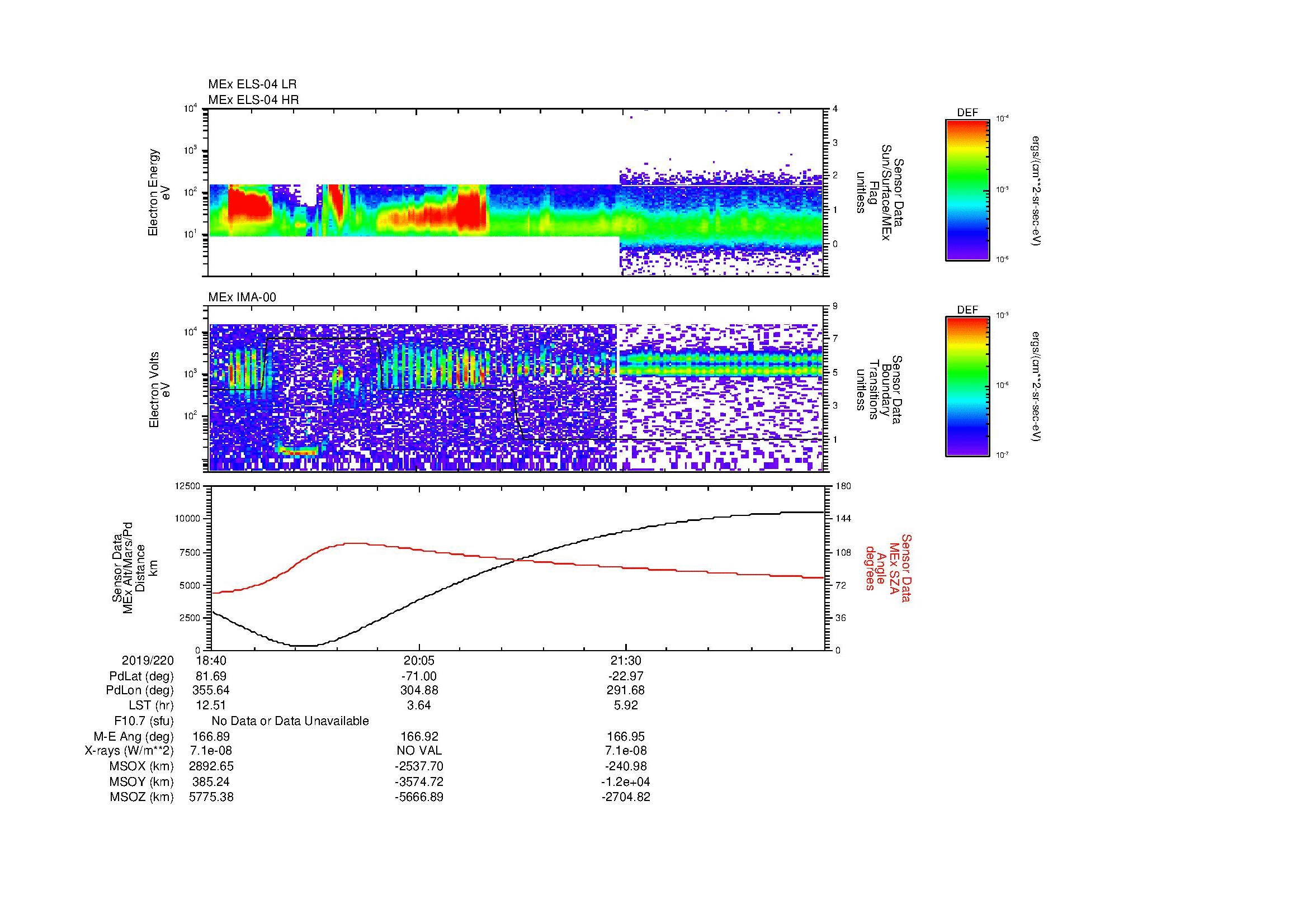Click 'No Data or Data Unavailable' text
This screenshot has width=1308, height=924.
[x=290, y=721]
